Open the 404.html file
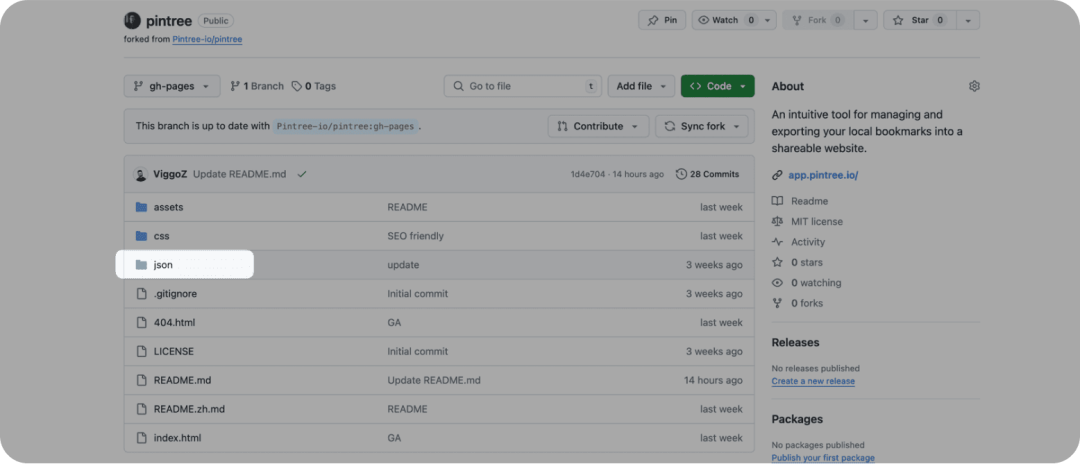 click(173, 323)
